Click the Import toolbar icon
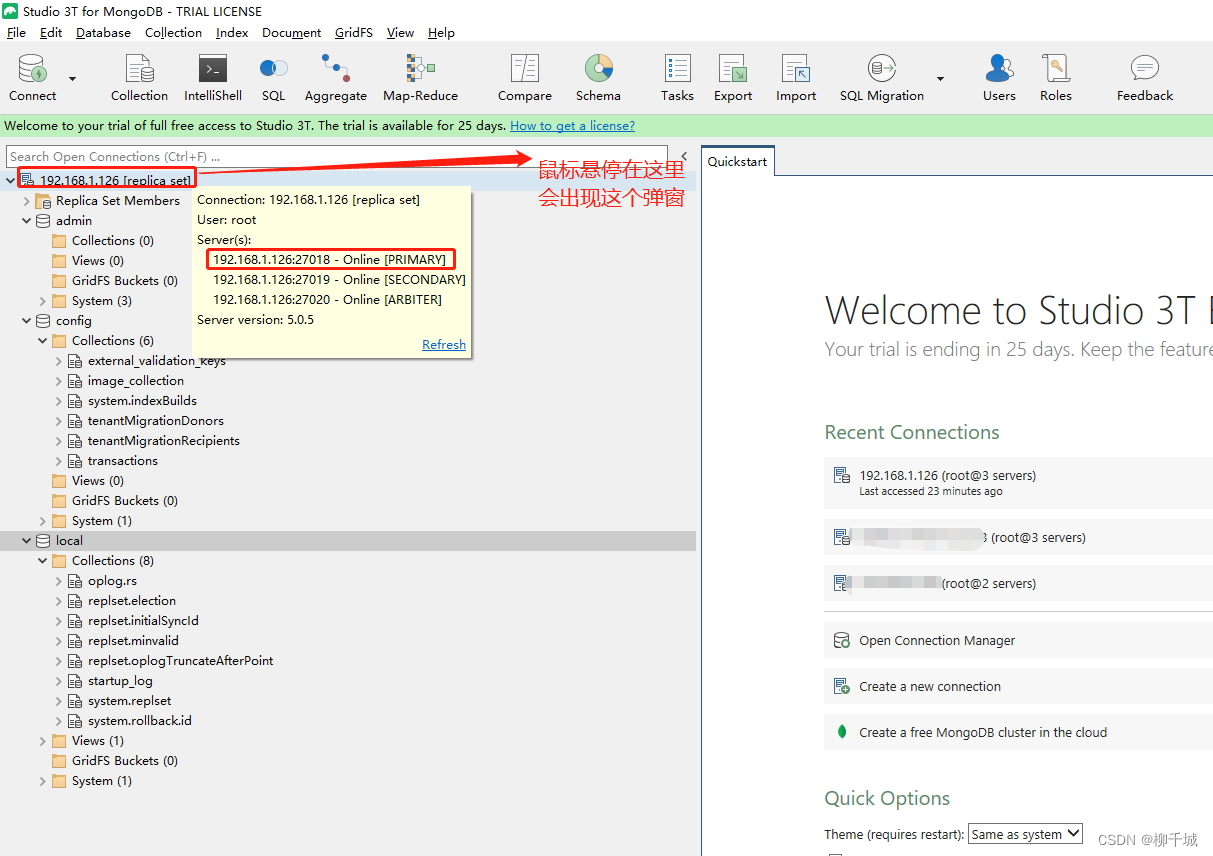This screenshot has width=1213, height=856. pos(796,78)
